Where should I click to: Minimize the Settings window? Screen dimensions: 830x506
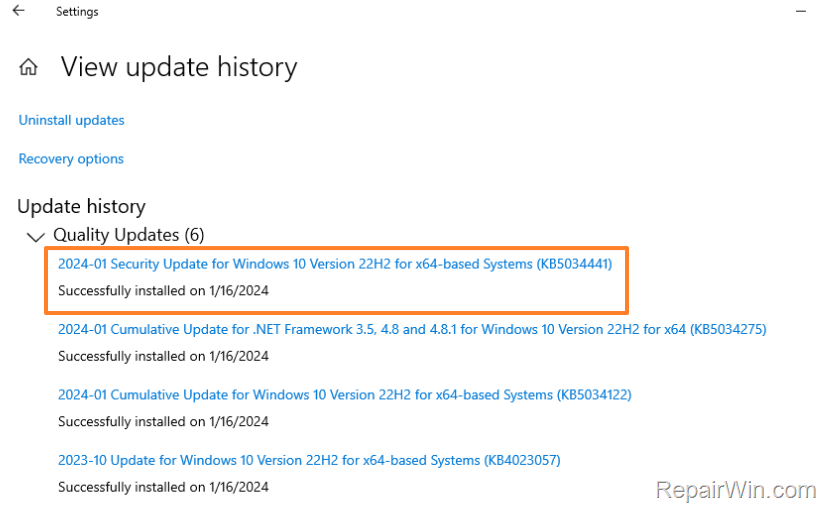tap(800, 12)
